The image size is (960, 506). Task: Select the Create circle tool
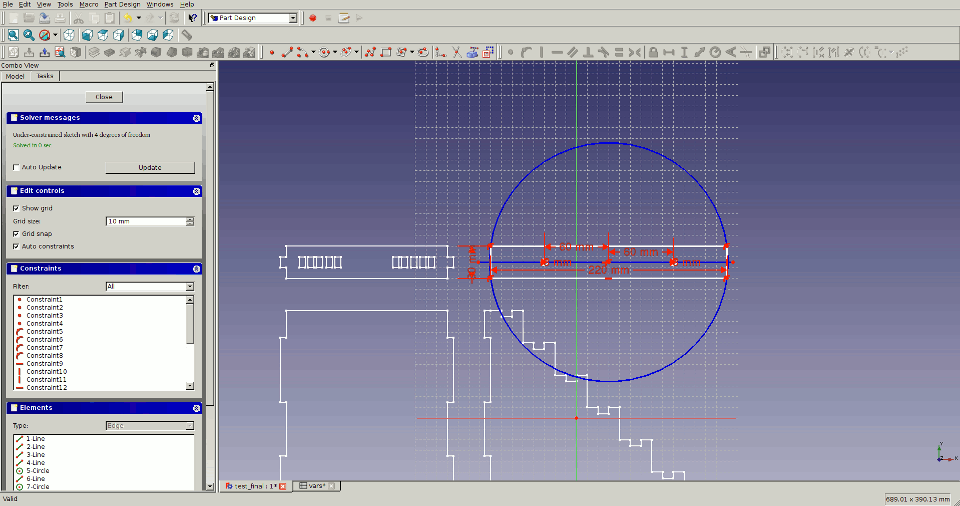(324, 53)
